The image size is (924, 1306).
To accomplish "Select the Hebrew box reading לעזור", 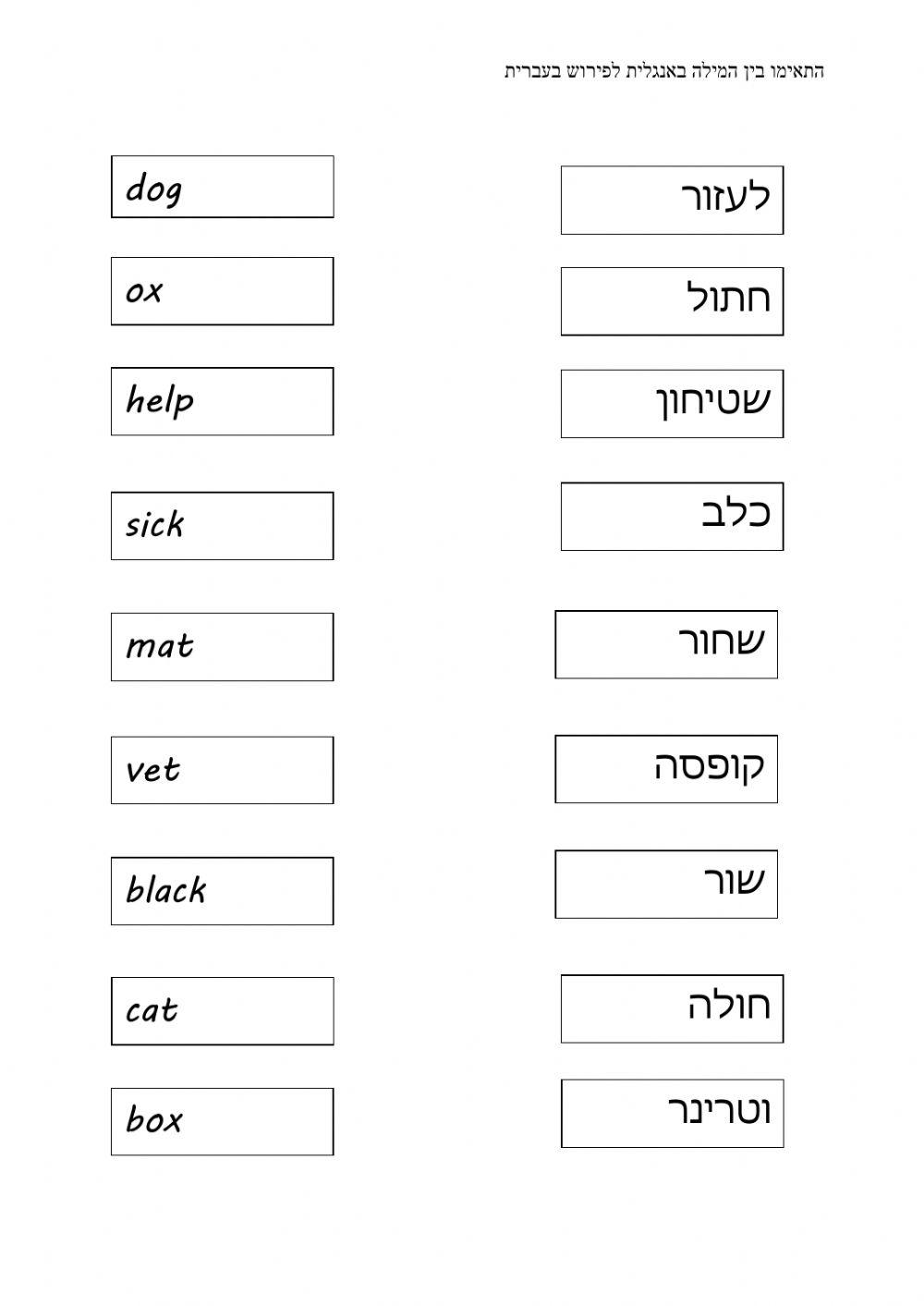I will (x=672, y=200).
